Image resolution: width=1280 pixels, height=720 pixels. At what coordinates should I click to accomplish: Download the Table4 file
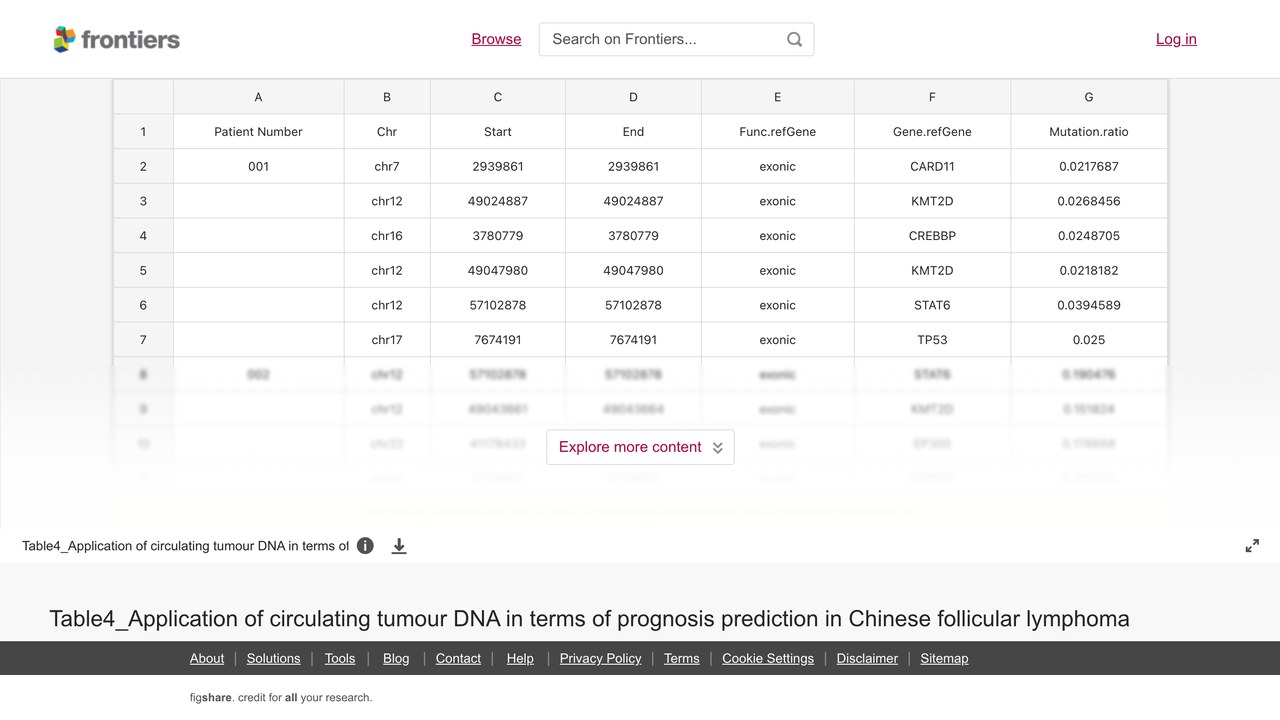point(399,546)
